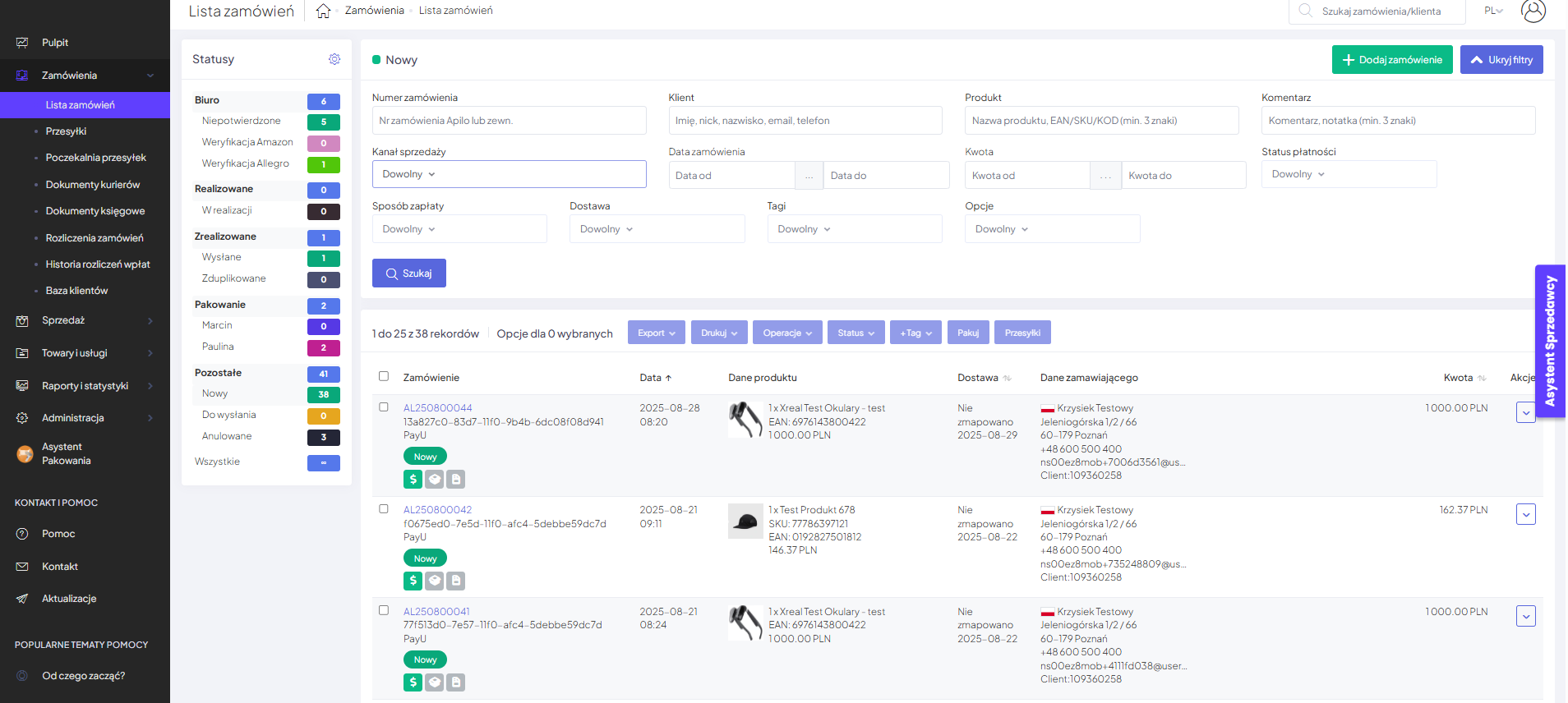
Task: Go to Przesyłki in sidebar menu
Action: point(66,131)
